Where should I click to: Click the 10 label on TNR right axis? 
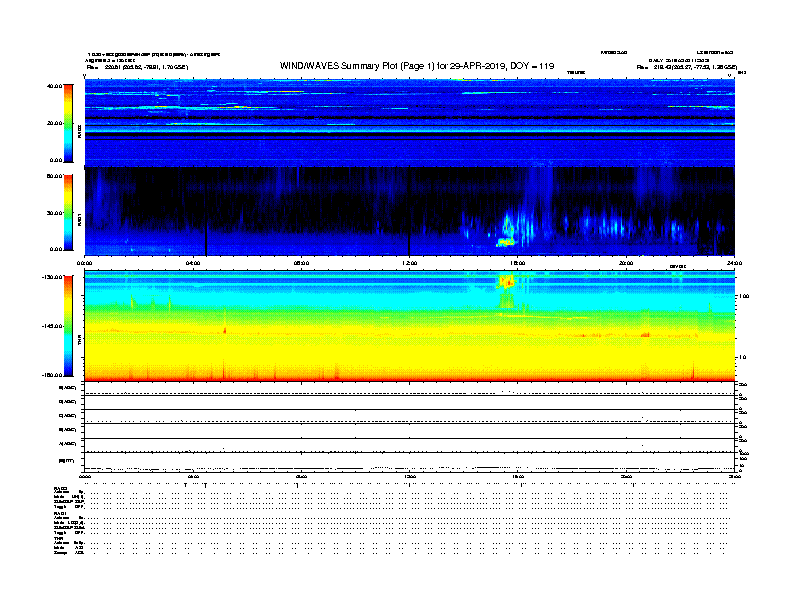pos(742,358)
